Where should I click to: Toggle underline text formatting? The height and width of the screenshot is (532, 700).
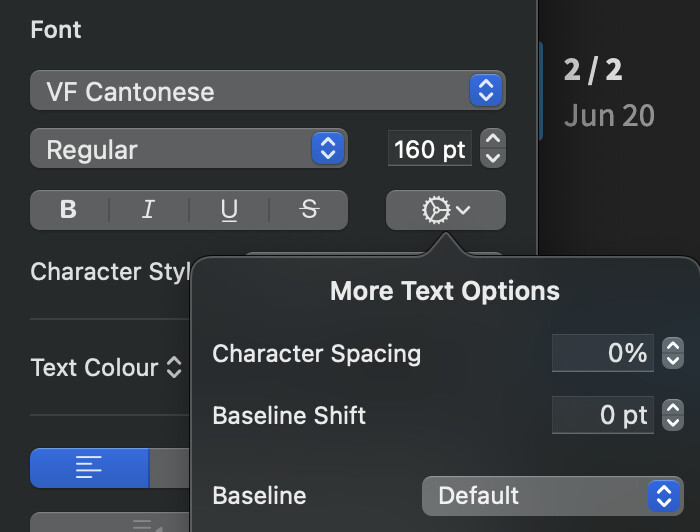click(229, 210)
